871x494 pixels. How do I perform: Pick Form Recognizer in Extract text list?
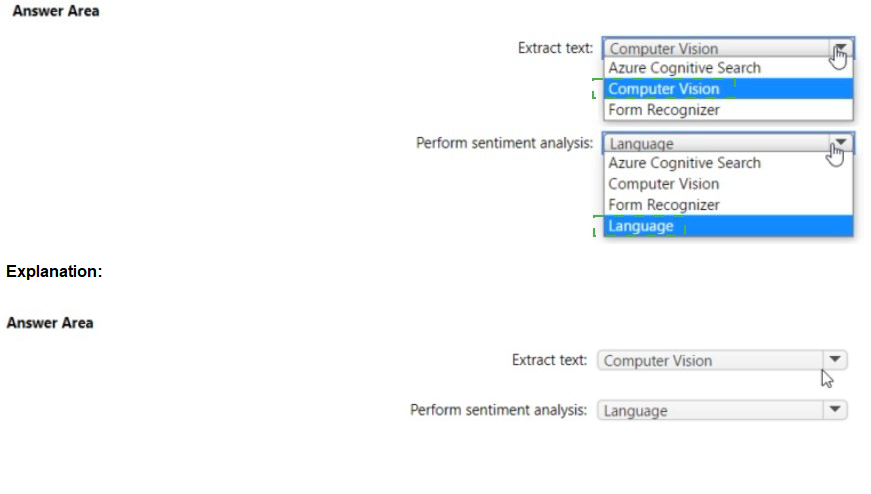[663, 110]
